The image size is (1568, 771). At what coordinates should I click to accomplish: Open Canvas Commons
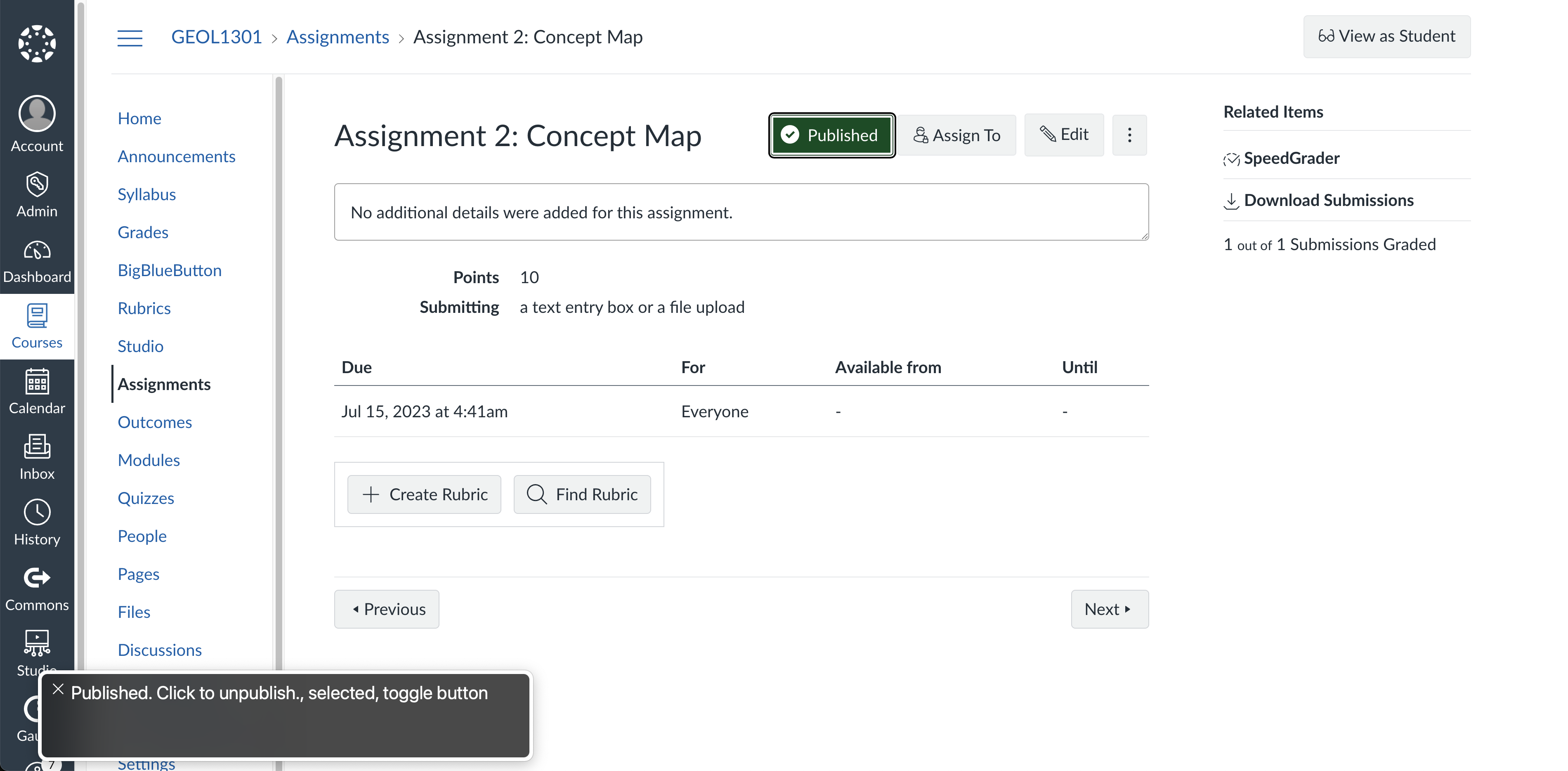click(x=37, y=588)
